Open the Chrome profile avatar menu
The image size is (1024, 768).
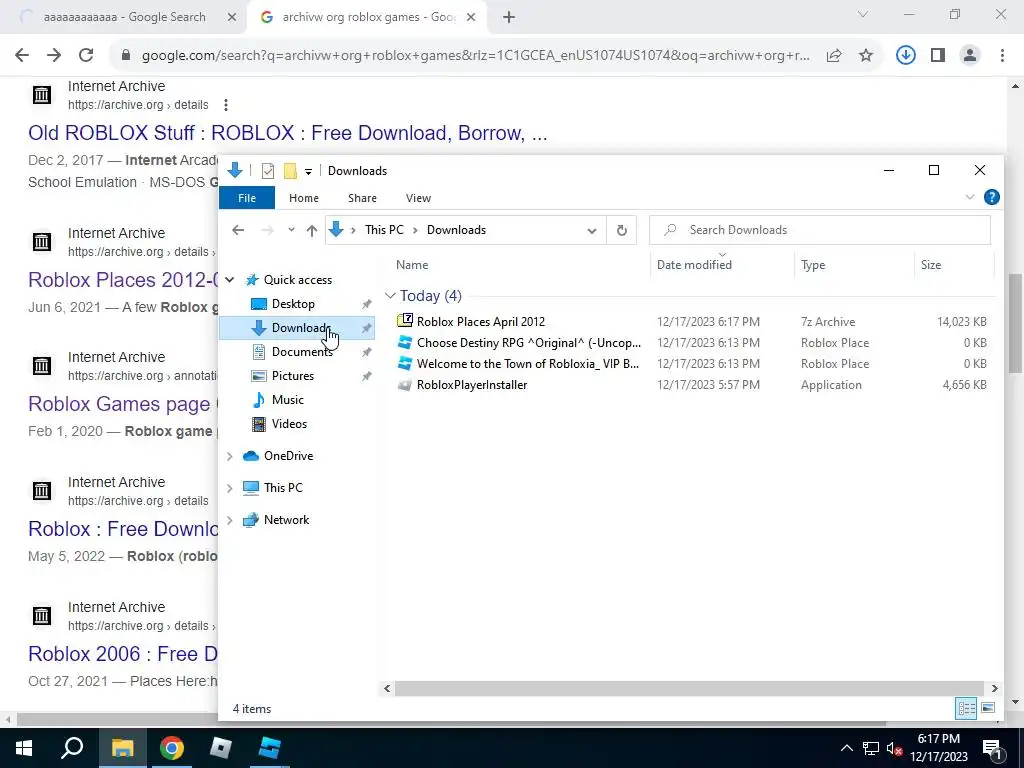coord(970,56)
